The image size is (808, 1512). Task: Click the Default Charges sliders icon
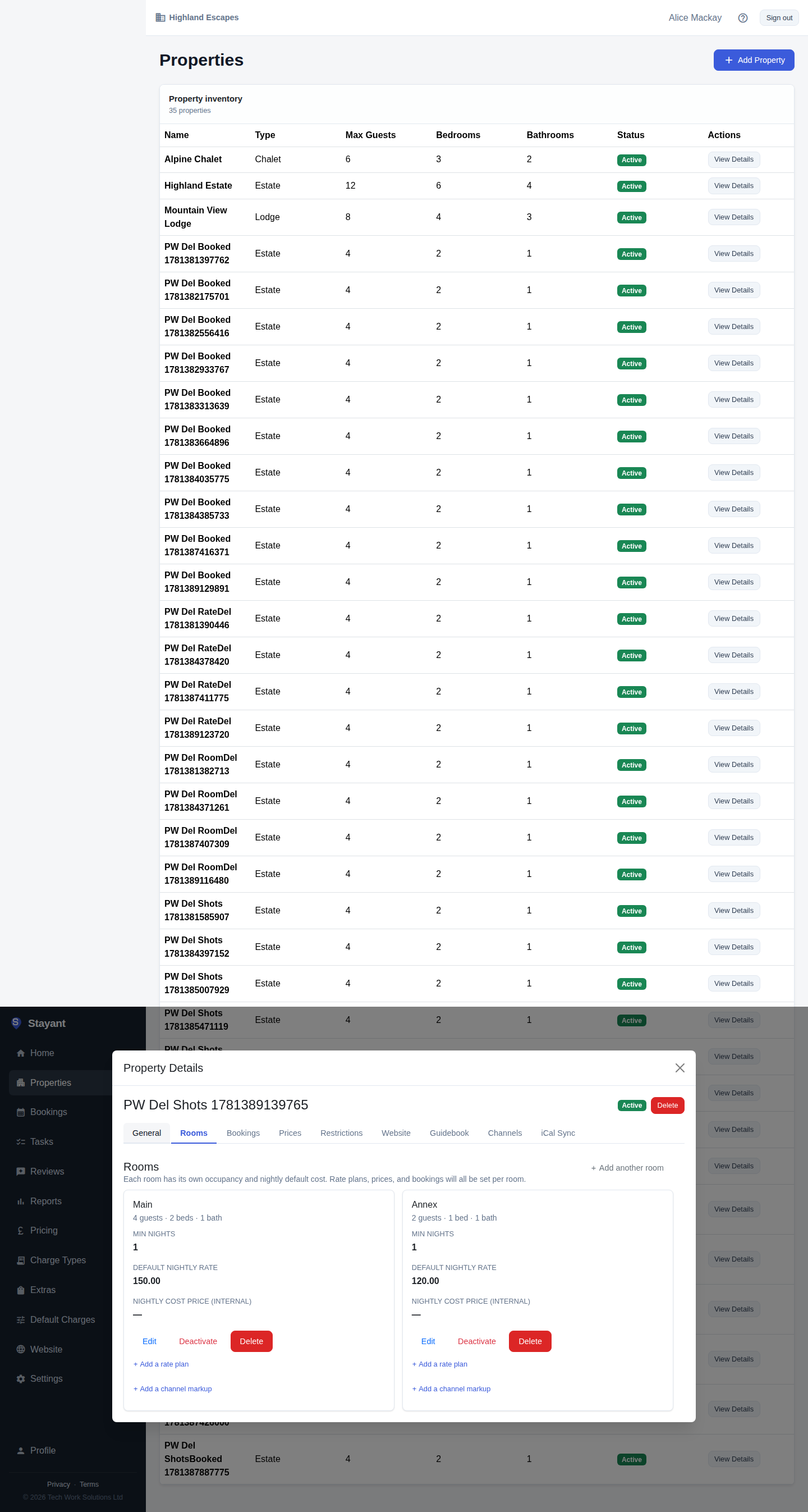[21, 1319]
